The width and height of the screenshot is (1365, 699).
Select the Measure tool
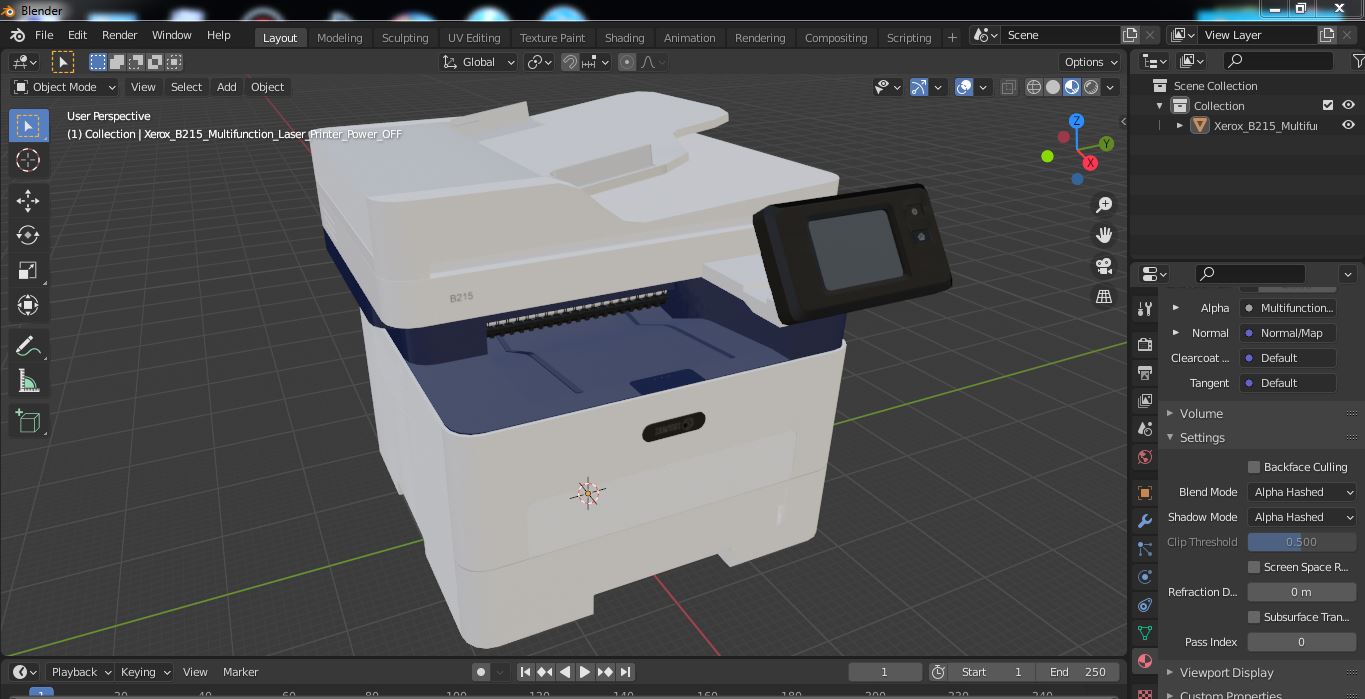(x=28, y=381)
